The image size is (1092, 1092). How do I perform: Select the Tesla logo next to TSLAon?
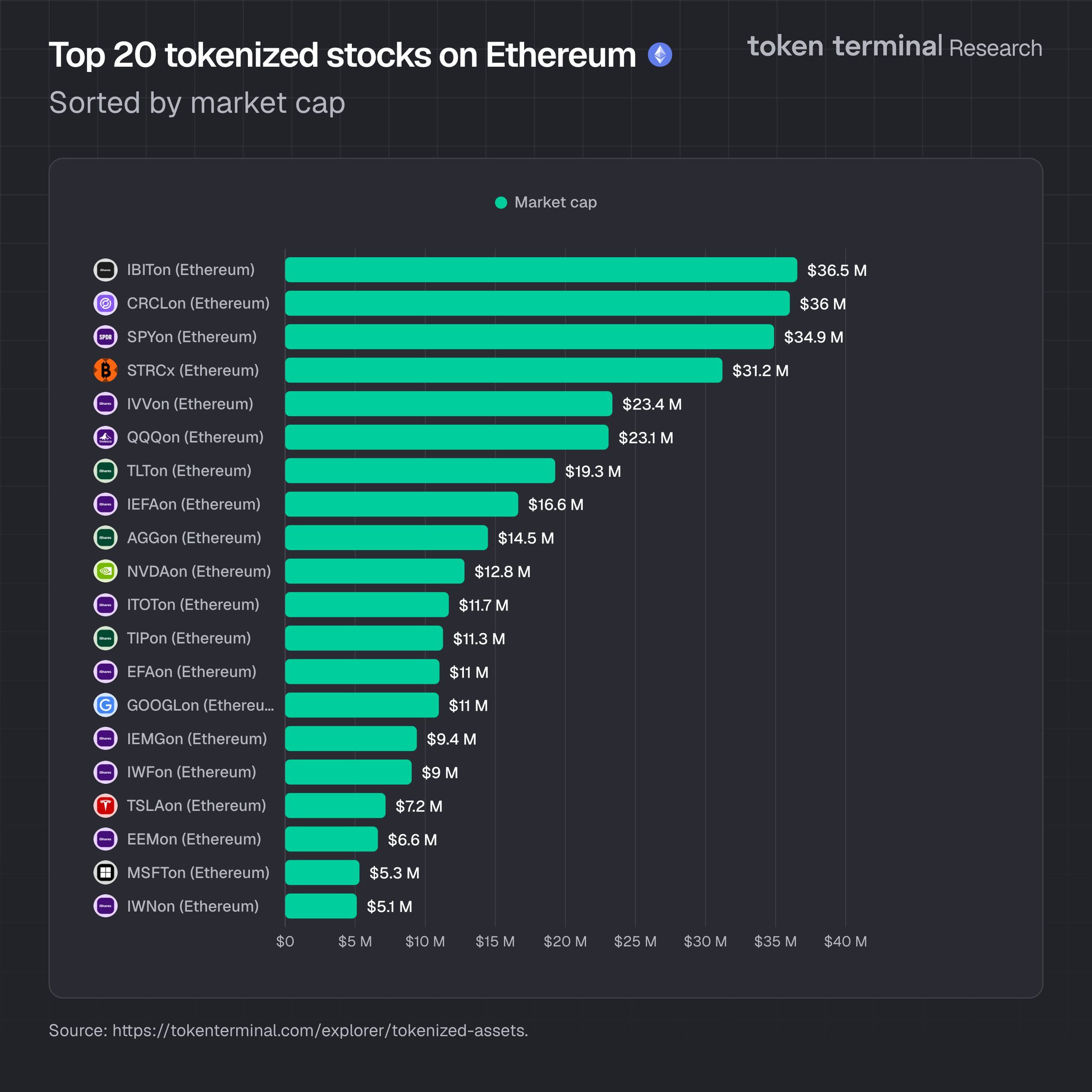coord(105,806)
